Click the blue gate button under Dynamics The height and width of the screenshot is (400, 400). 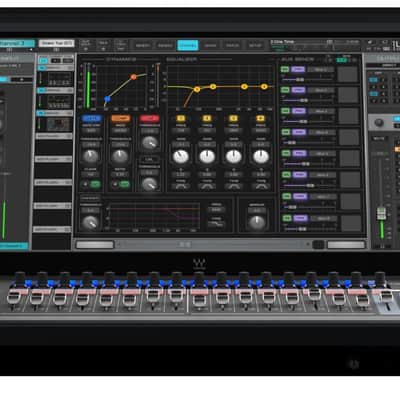pos(92,119)
